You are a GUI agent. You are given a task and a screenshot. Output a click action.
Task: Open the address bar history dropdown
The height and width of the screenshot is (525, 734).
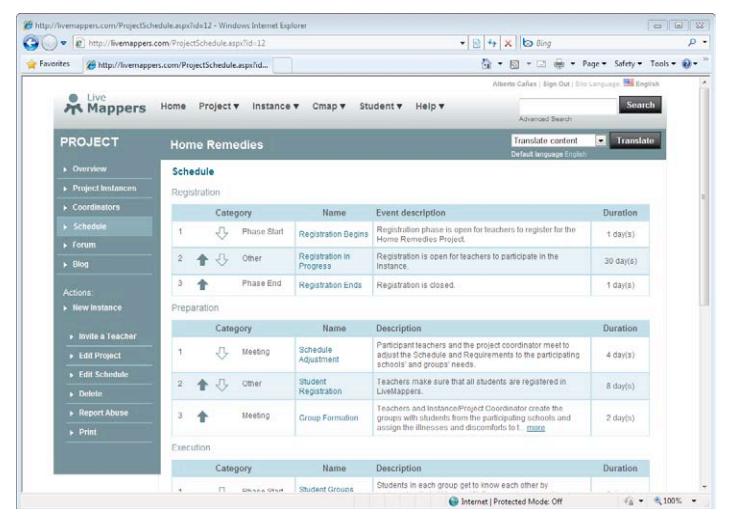coord(462,43)
